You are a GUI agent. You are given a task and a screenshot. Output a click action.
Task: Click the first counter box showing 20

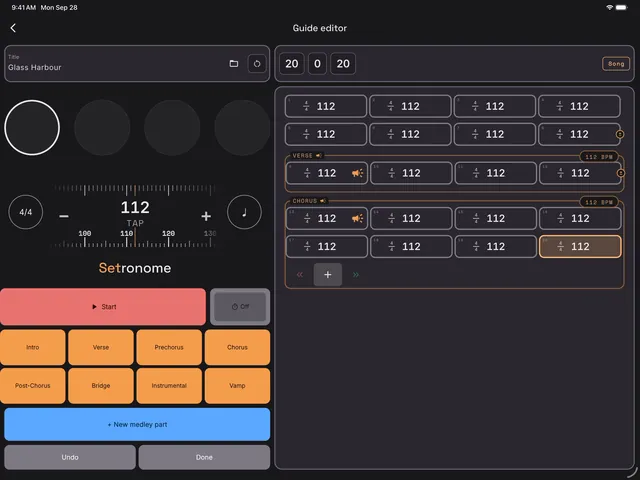(x=291, y=64)
